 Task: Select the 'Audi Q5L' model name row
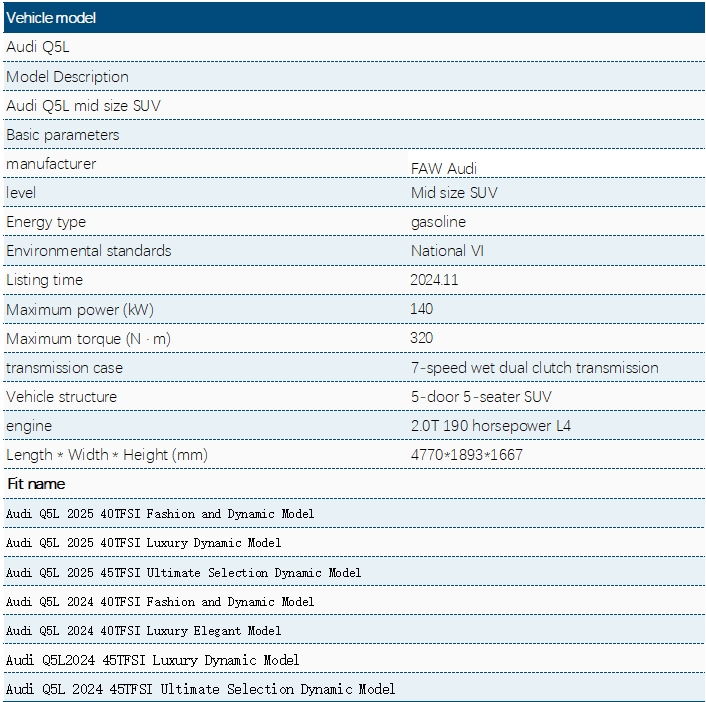[x=354, y=47]
